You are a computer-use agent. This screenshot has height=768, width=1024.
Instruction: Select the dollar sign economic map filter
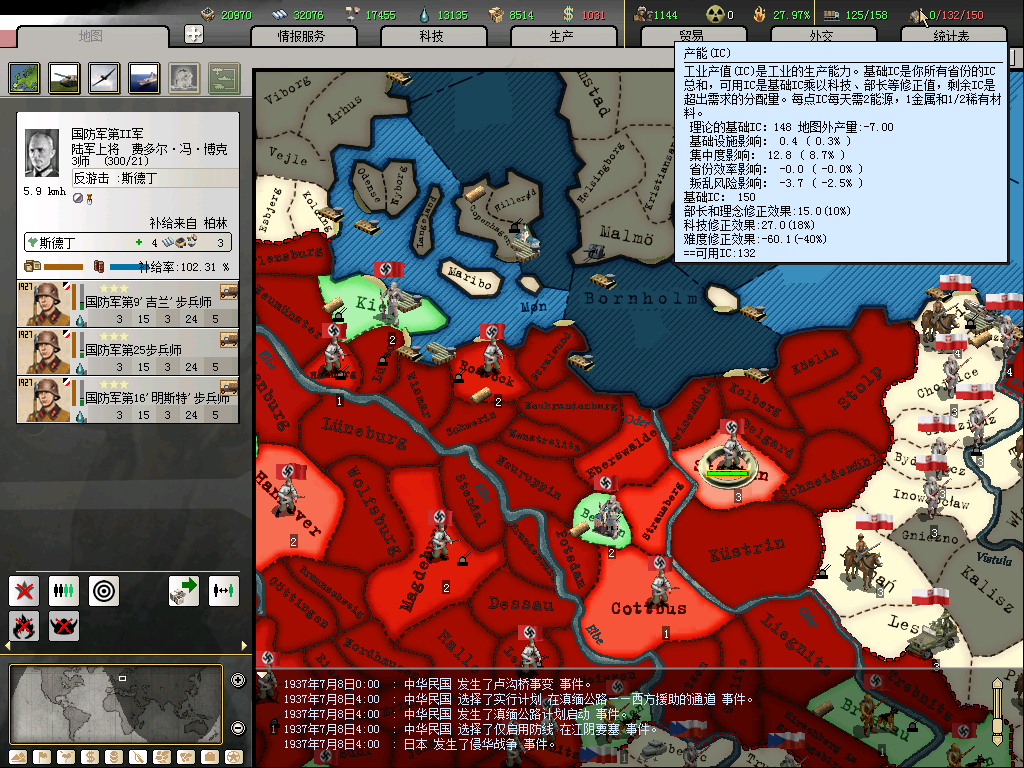pyautogui.click(x=90, y=757)
